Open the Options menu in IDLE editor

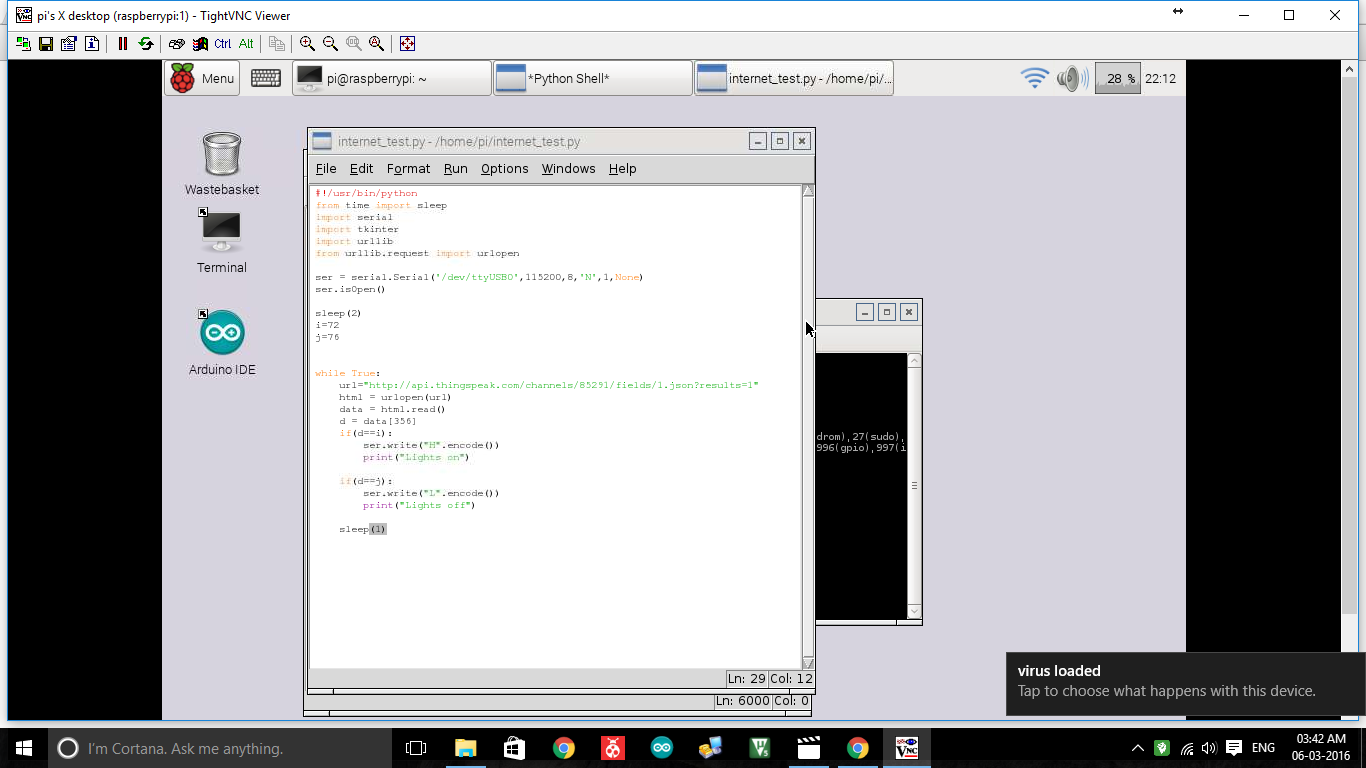click(x=504, y=169)
